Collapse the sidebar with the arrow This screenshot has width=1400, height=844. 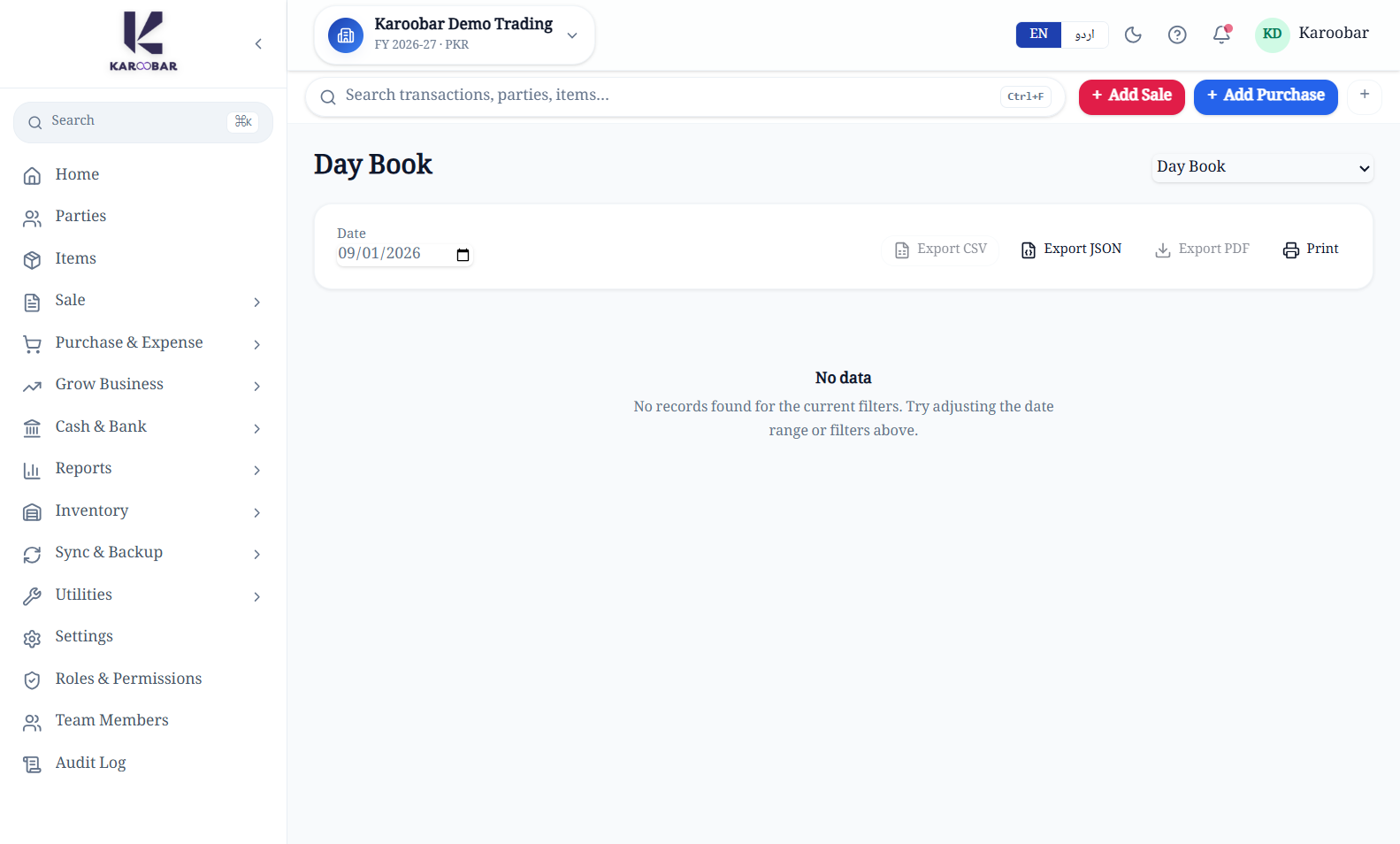pos(258,44)
